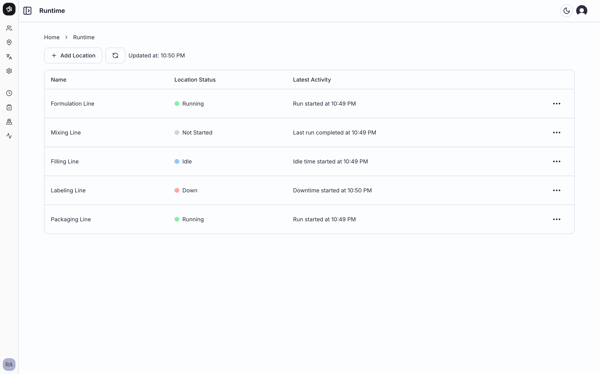
Task: Open the translate language icon in the sidebar
Action: (9, 57)
